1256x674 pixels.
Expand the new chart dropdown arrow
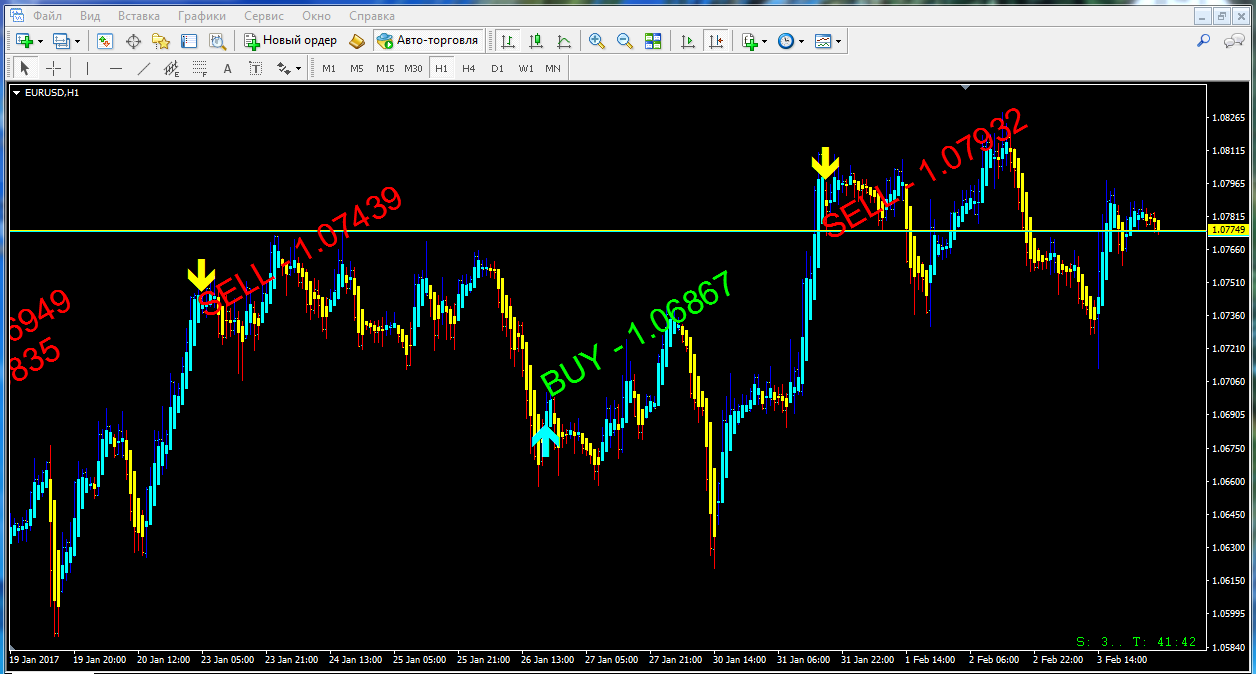click(x=41, y=41)
